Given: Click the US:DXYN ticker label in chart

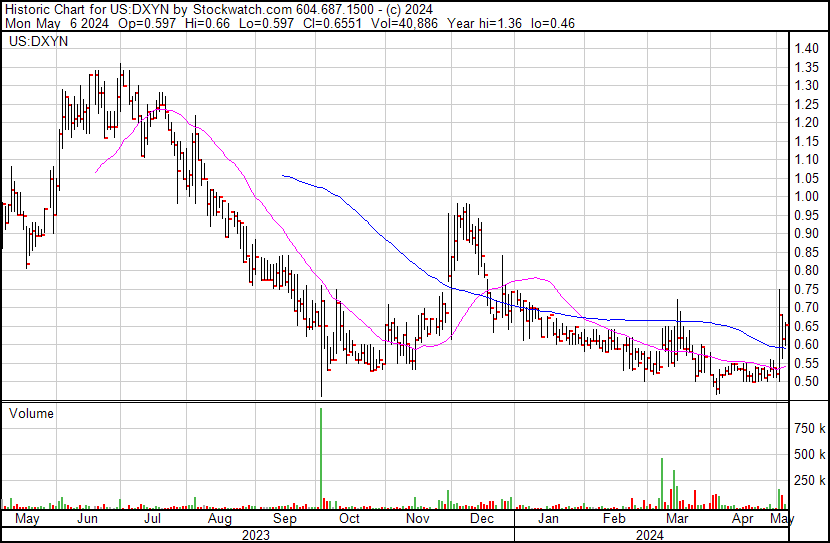Looking at the screenshot, I should point(38,41).
